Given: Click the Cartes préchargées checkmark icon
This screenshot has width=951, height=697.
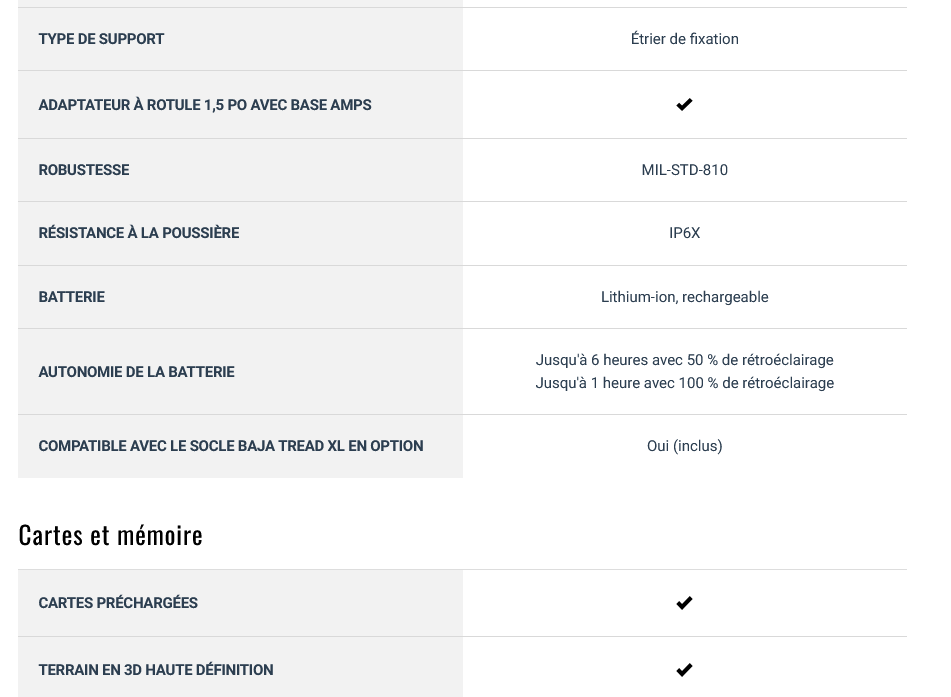Looking at the screenshot, I should click(x=684, y=603).
